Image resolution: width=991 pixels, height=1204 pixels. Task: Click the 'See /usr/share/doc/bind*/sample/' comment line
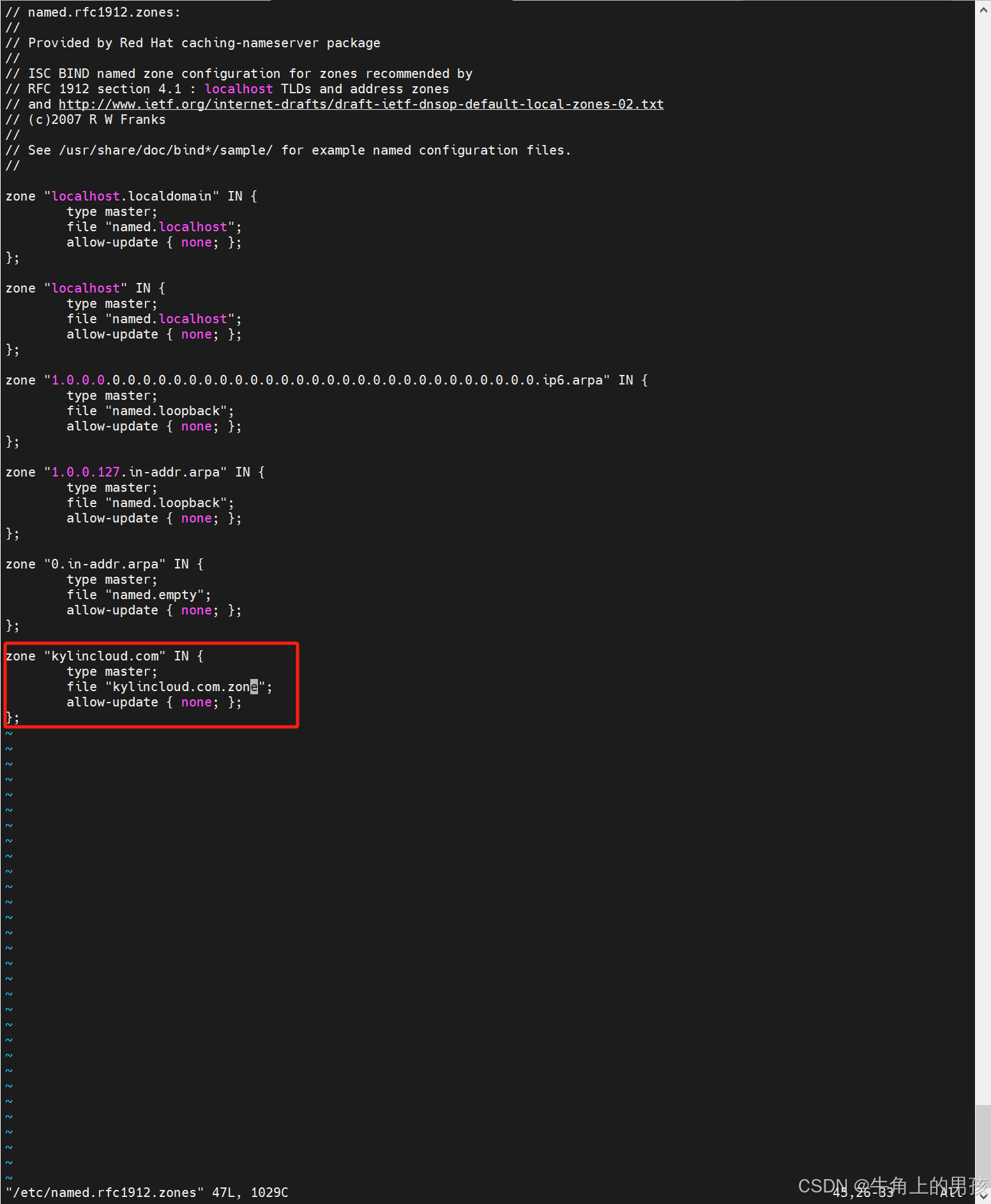(288, 150)
